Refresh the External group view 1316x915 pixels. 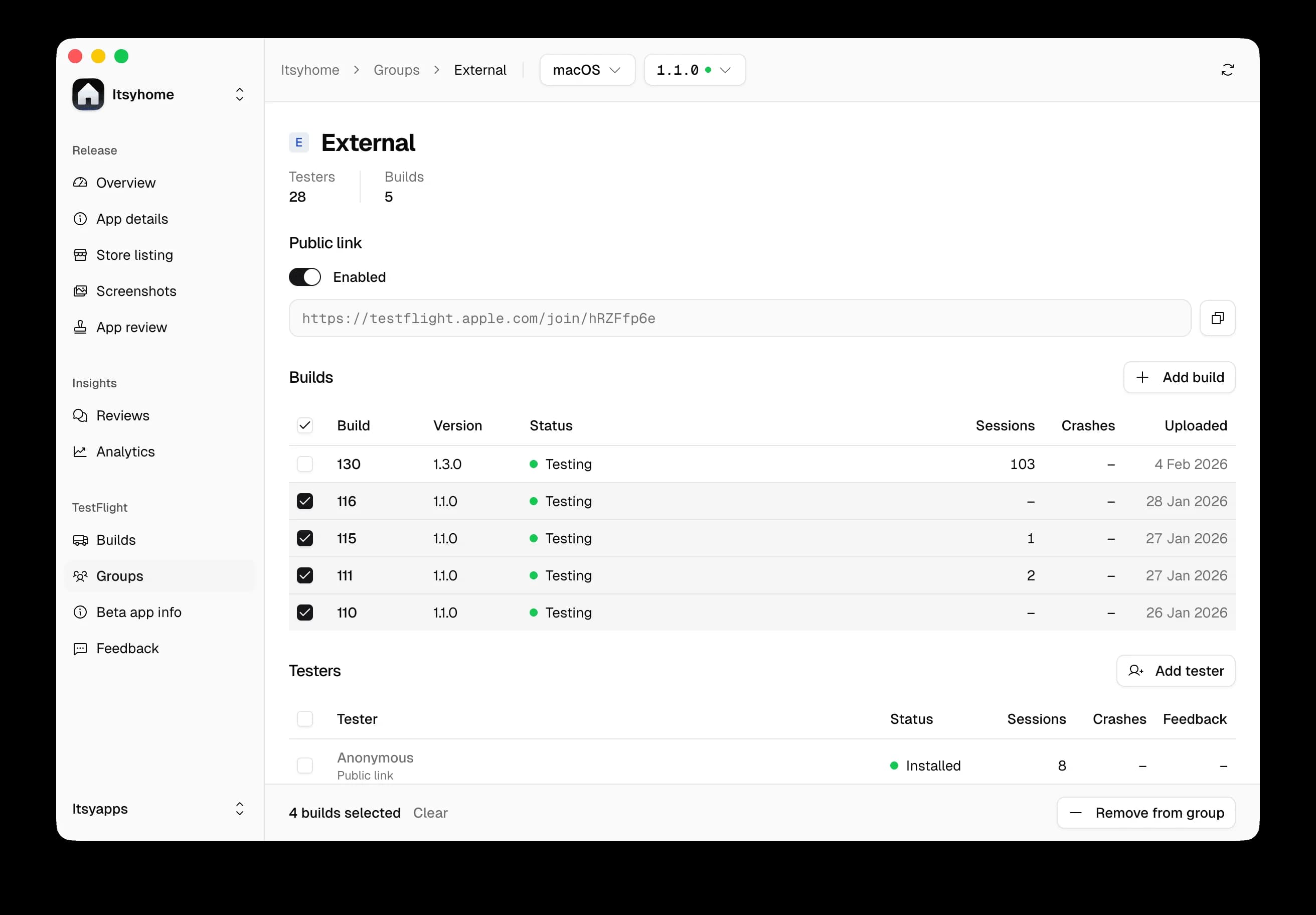(x=1228, y=69)
